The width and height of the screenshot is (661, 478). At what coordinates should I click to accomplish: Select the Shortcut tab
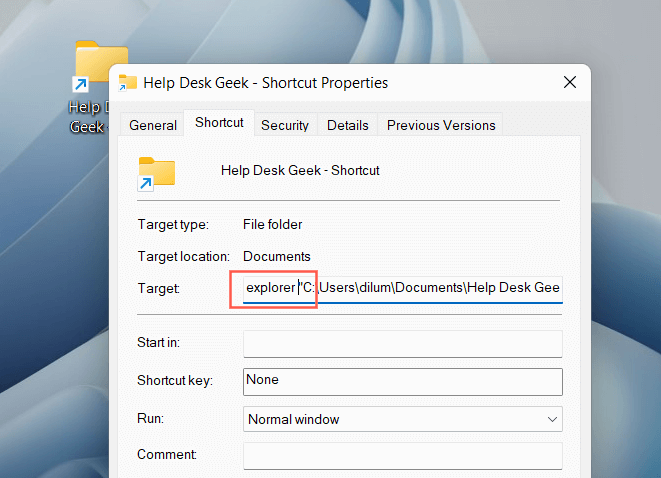click(x=219, y=123)
